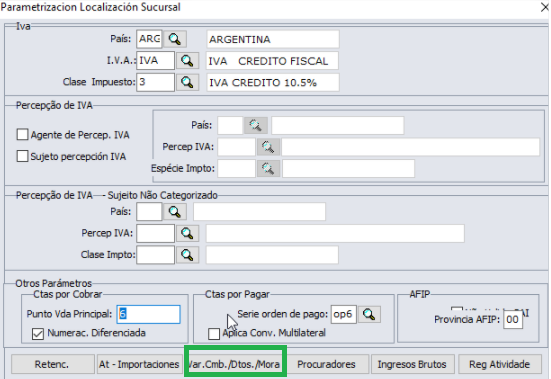Click disabled País lookup in Percepção de IVA
The width and height of the screenshot is (551, 379).
click(x=255, y=125)
